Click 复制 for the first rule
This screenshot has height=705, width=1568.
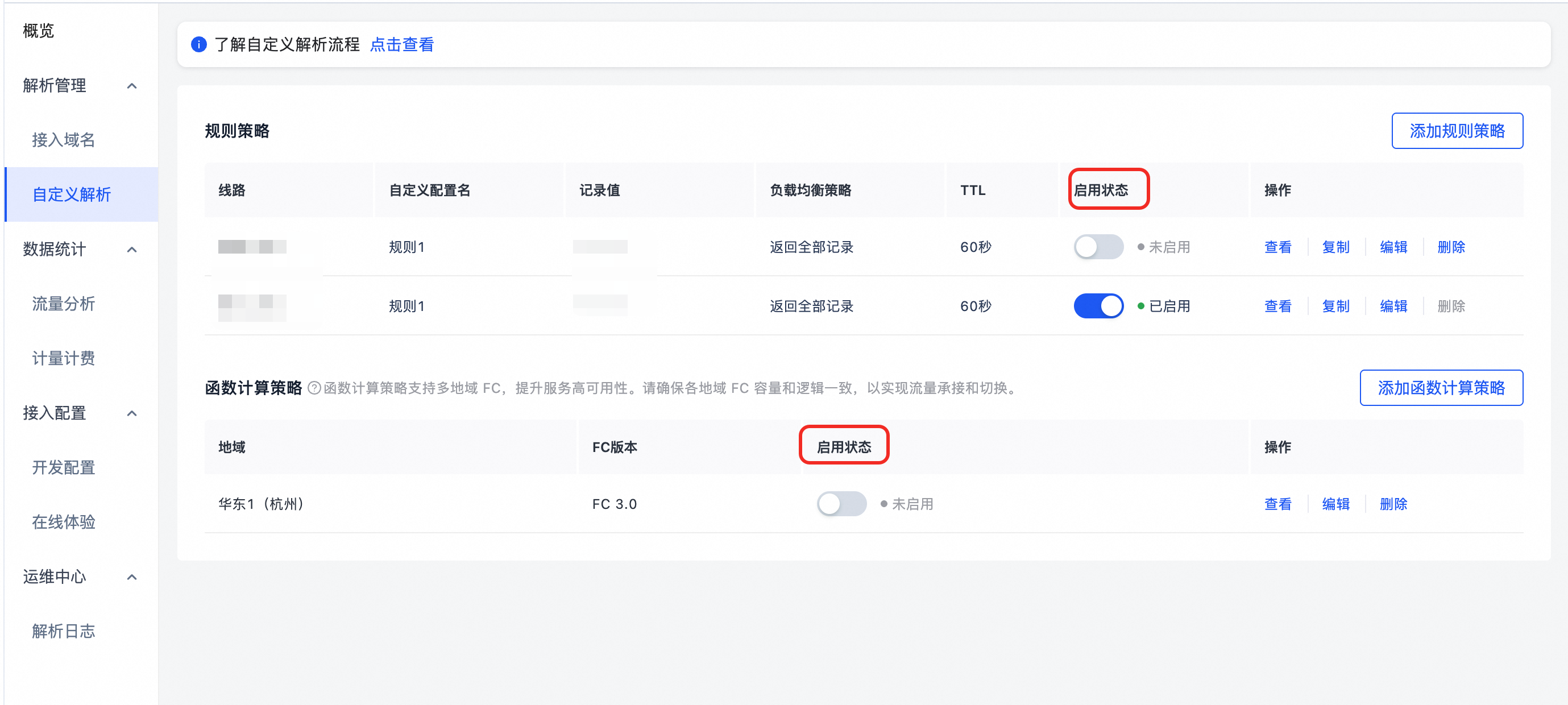coord(1335,247)
